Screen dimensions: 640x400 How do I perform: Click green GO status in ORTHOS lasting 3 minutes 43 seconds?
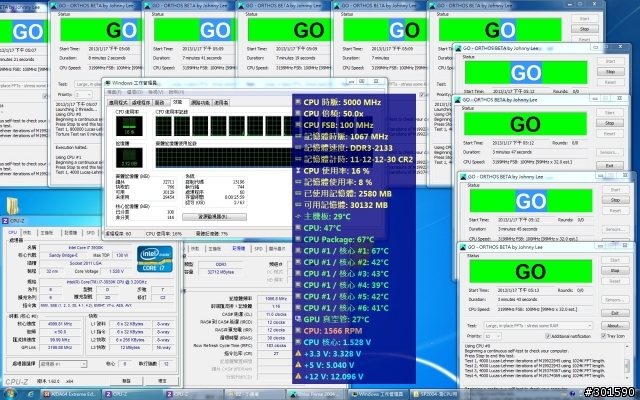pos(531,271)
